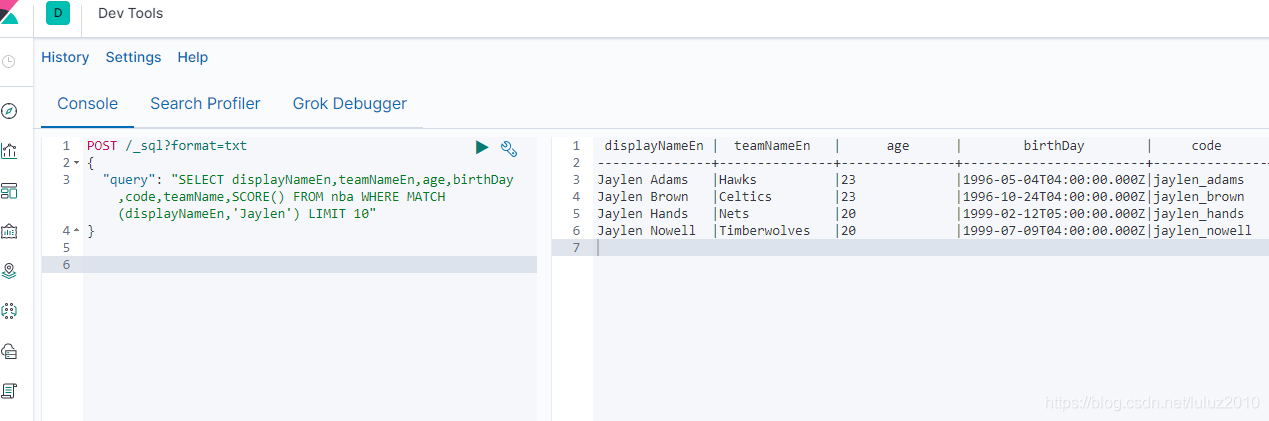1269x421 pixels.
Task: Open Discover compass icon in sidebar
Action: click(x=9, y=111)
